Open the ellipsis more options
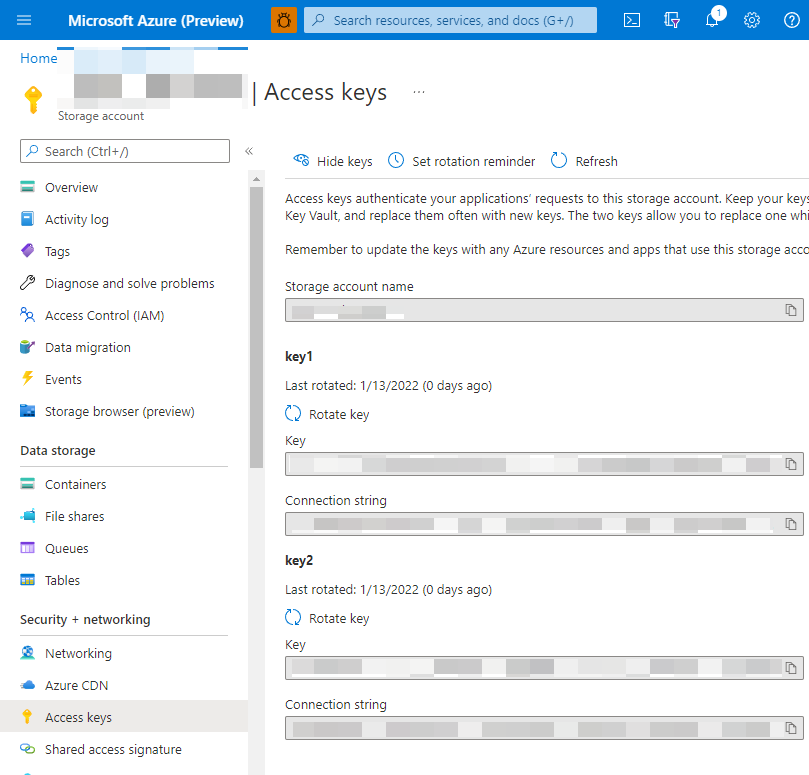 point(419,92)
